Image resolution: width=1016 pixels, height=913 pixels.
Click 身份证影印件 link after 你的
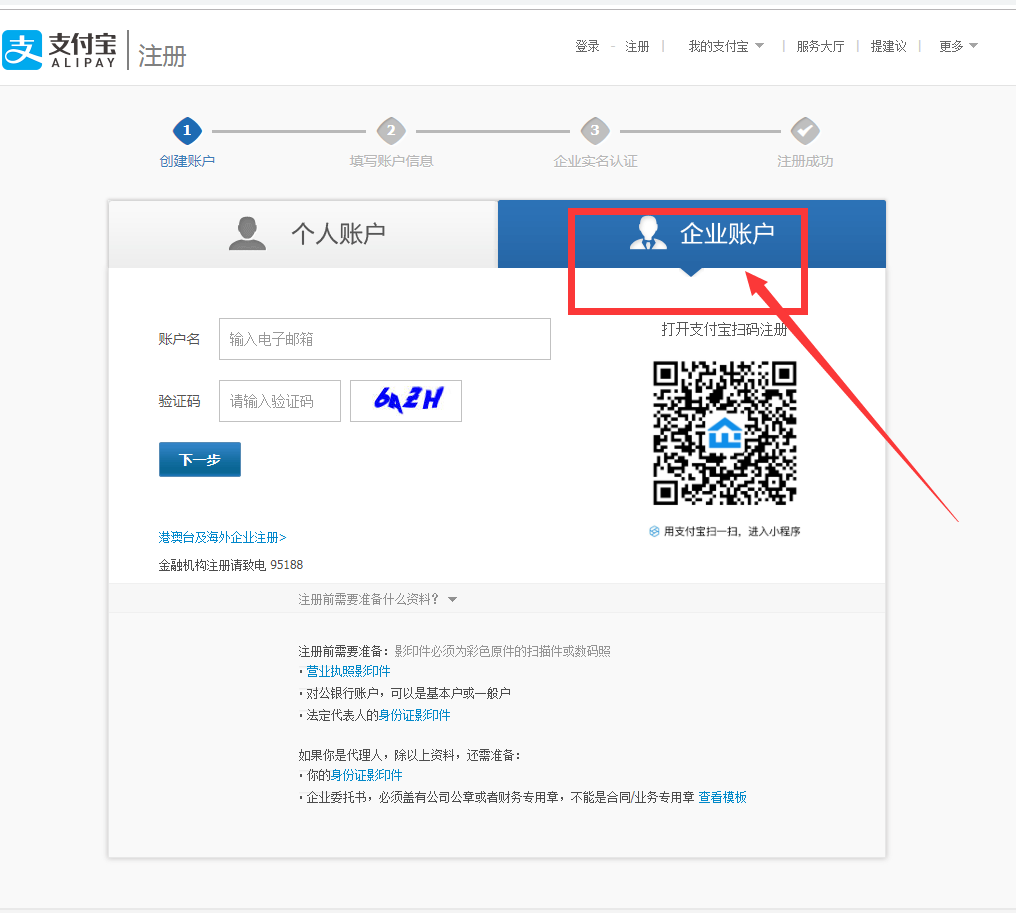pyautogui.click(x=367, y=775)
